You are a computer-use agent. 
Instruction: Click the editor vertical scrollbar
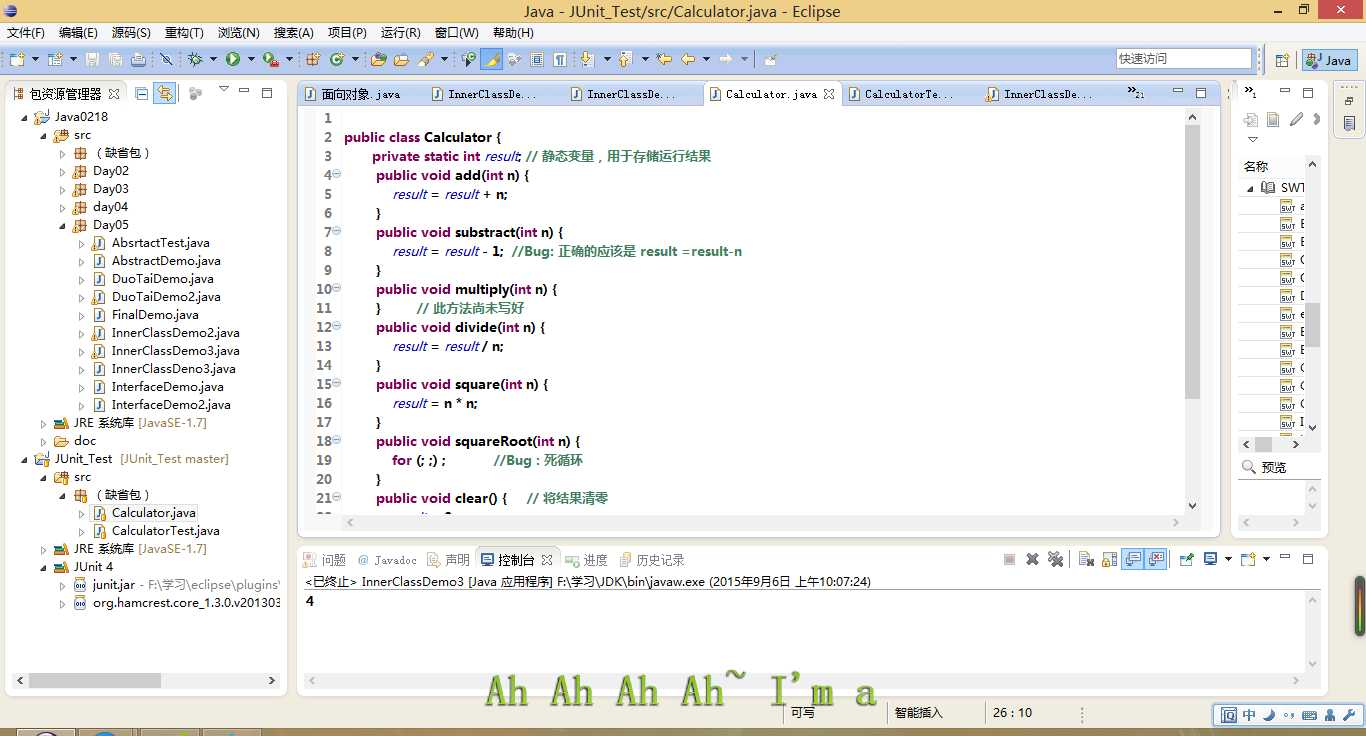coord(1191,262)
